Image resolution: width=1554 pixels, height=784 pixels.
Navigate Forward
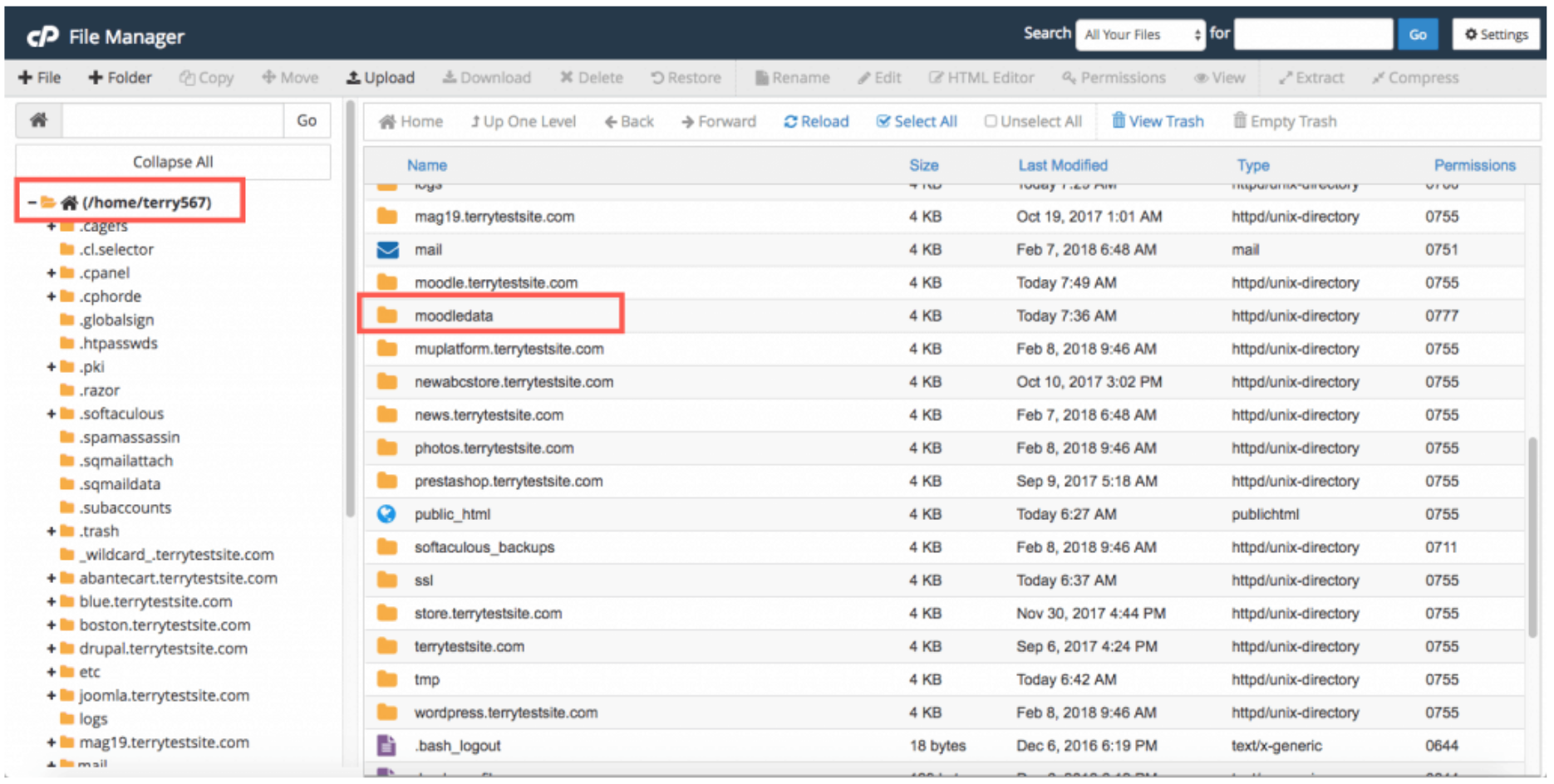click(x=719, y=121)
